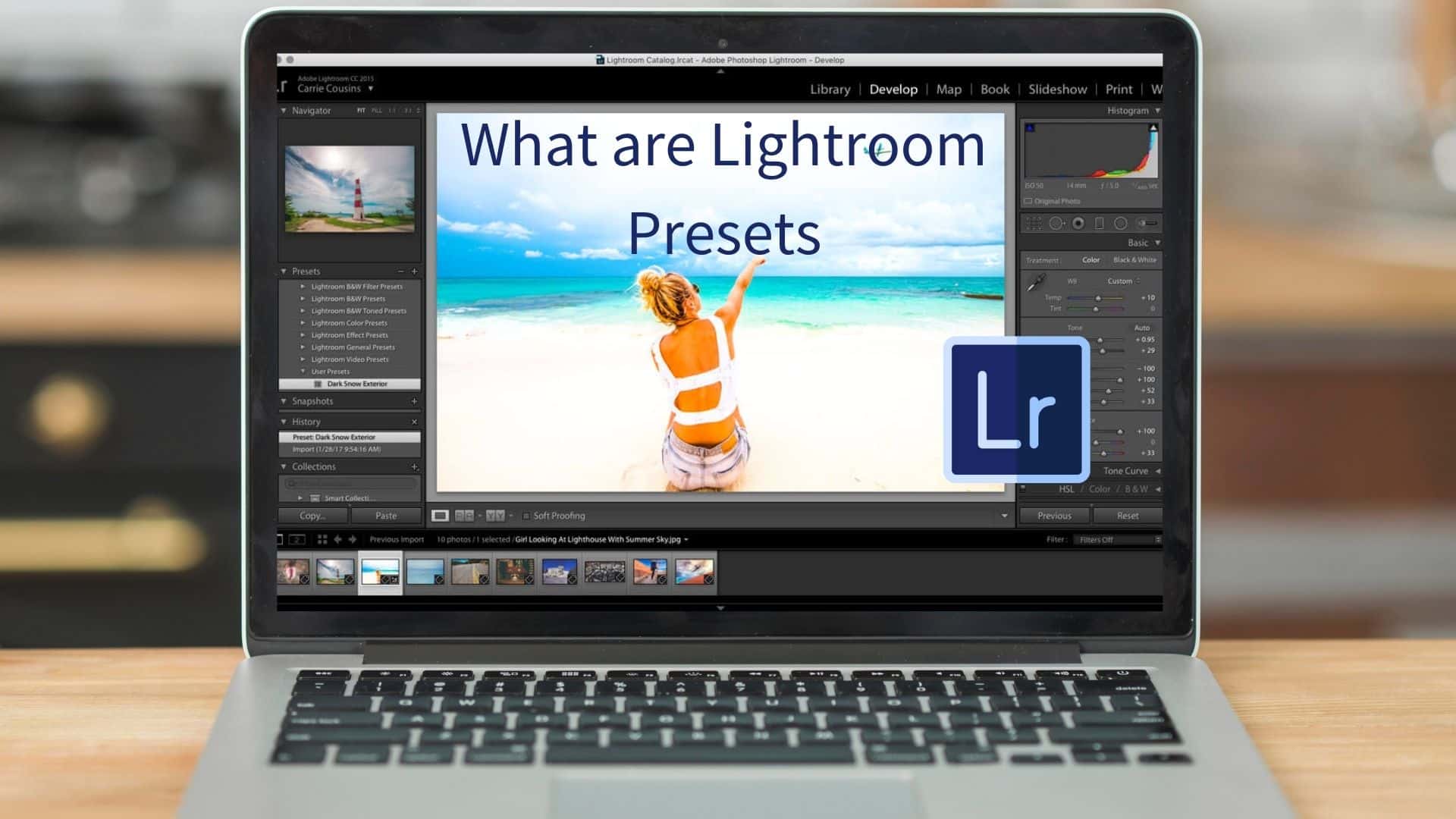Set Navigator zoom to FILL
Image resolution: width=1456 pixels, height=819 pixels.
tap(377, 111)
